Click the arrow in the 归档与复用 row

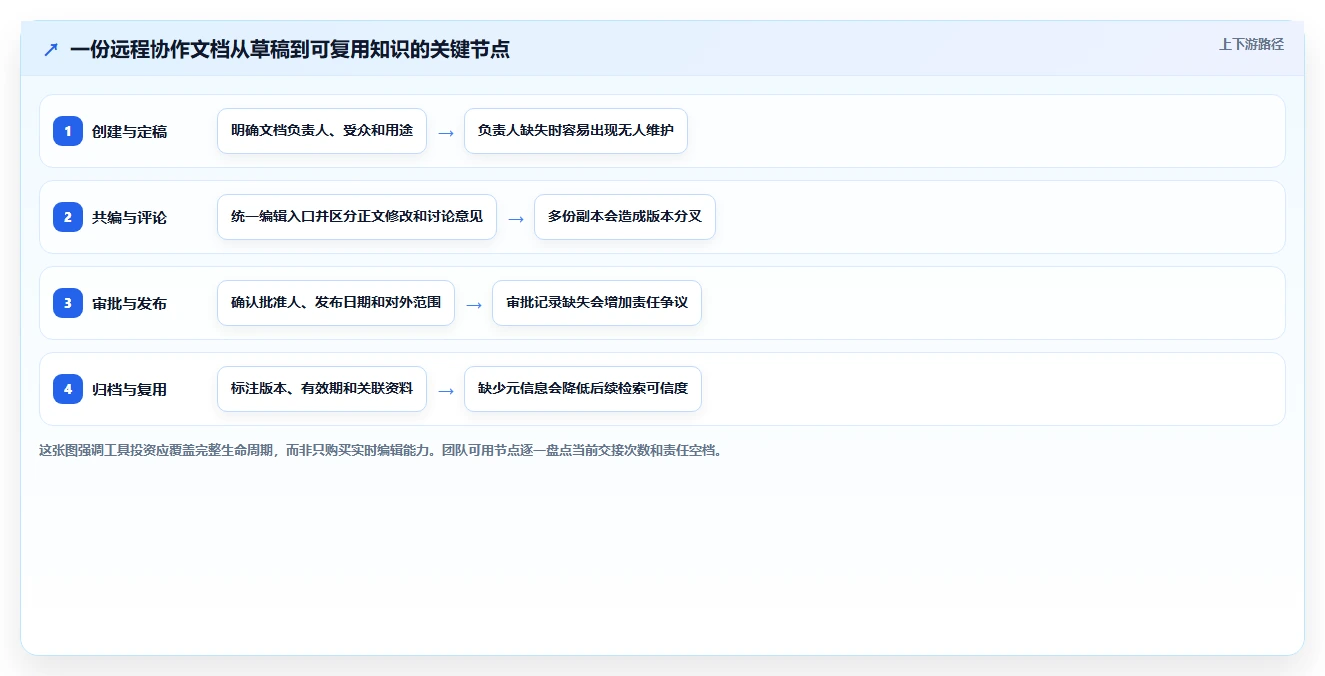point(446,390)
